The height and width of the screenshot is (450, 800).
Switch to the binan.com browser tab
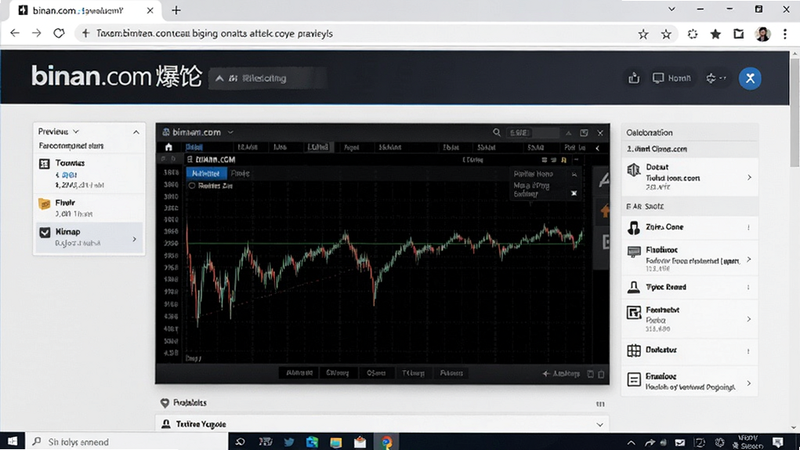[x=85, y=10]
